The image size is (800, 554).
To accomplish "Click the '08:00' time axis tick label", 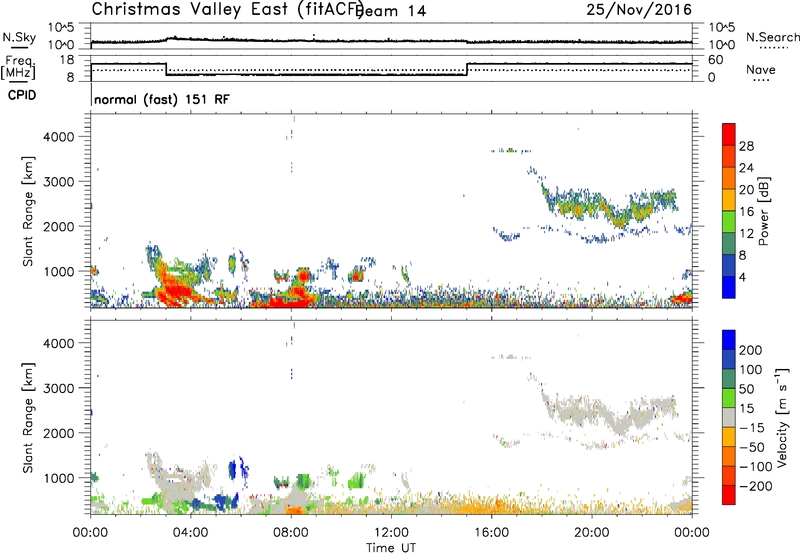I will point(291,533).
